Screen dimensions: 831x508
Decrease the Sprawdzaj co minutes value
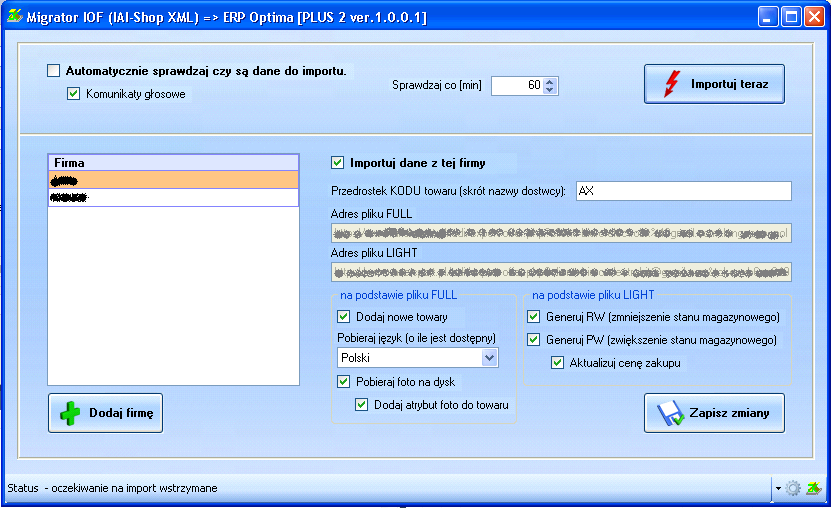(551, 90)
